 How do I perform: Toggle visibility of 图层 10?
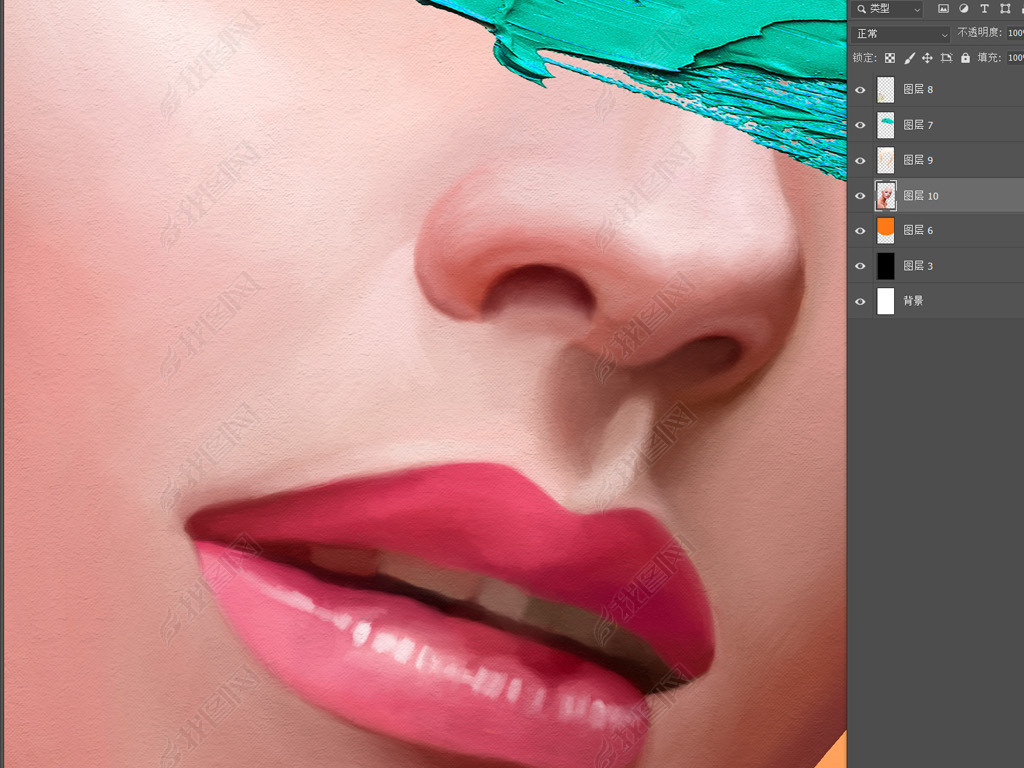[x=860, y=196]
